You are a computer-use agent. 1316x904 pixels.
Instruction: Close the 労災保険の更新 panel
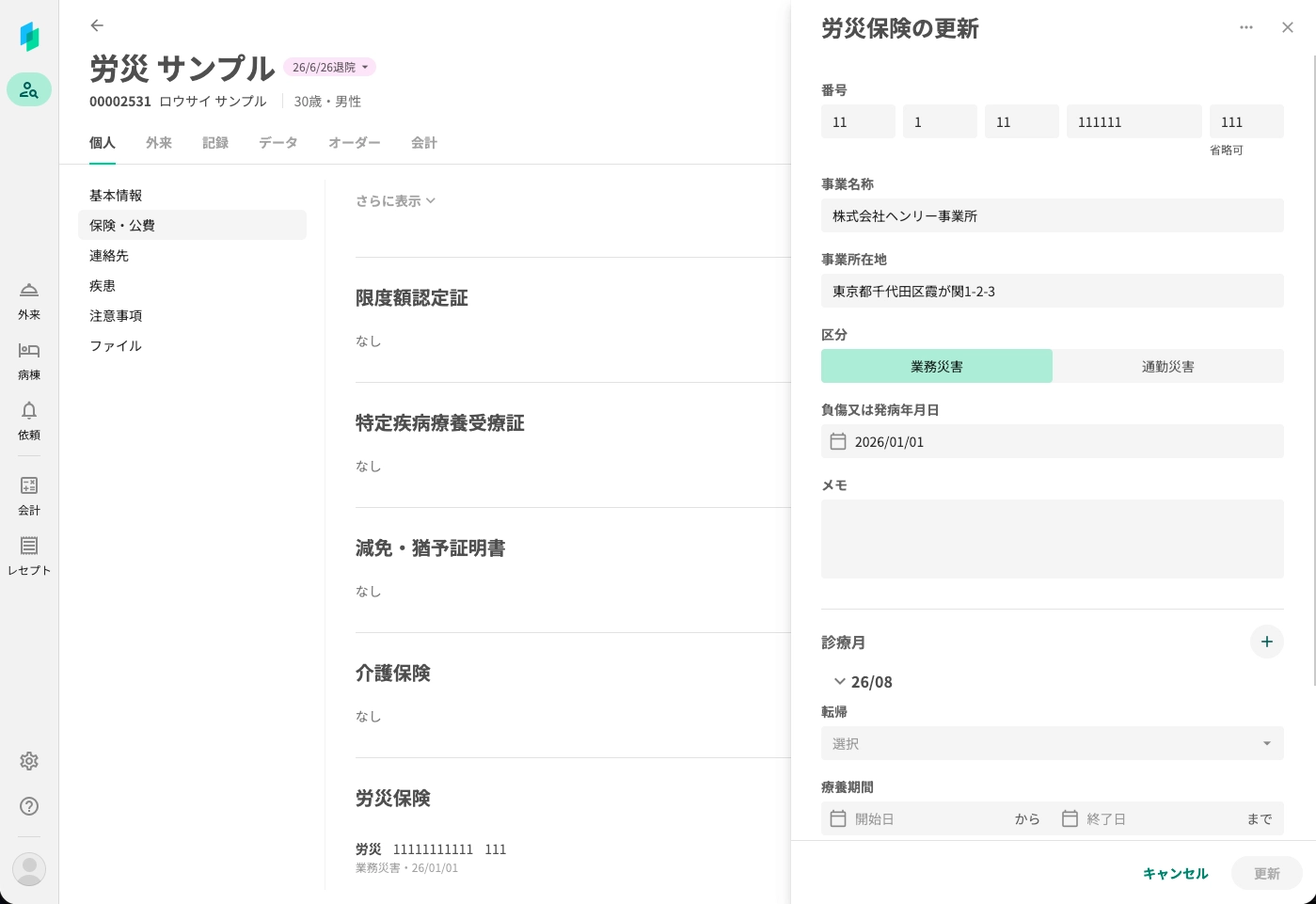(1288, 27)
